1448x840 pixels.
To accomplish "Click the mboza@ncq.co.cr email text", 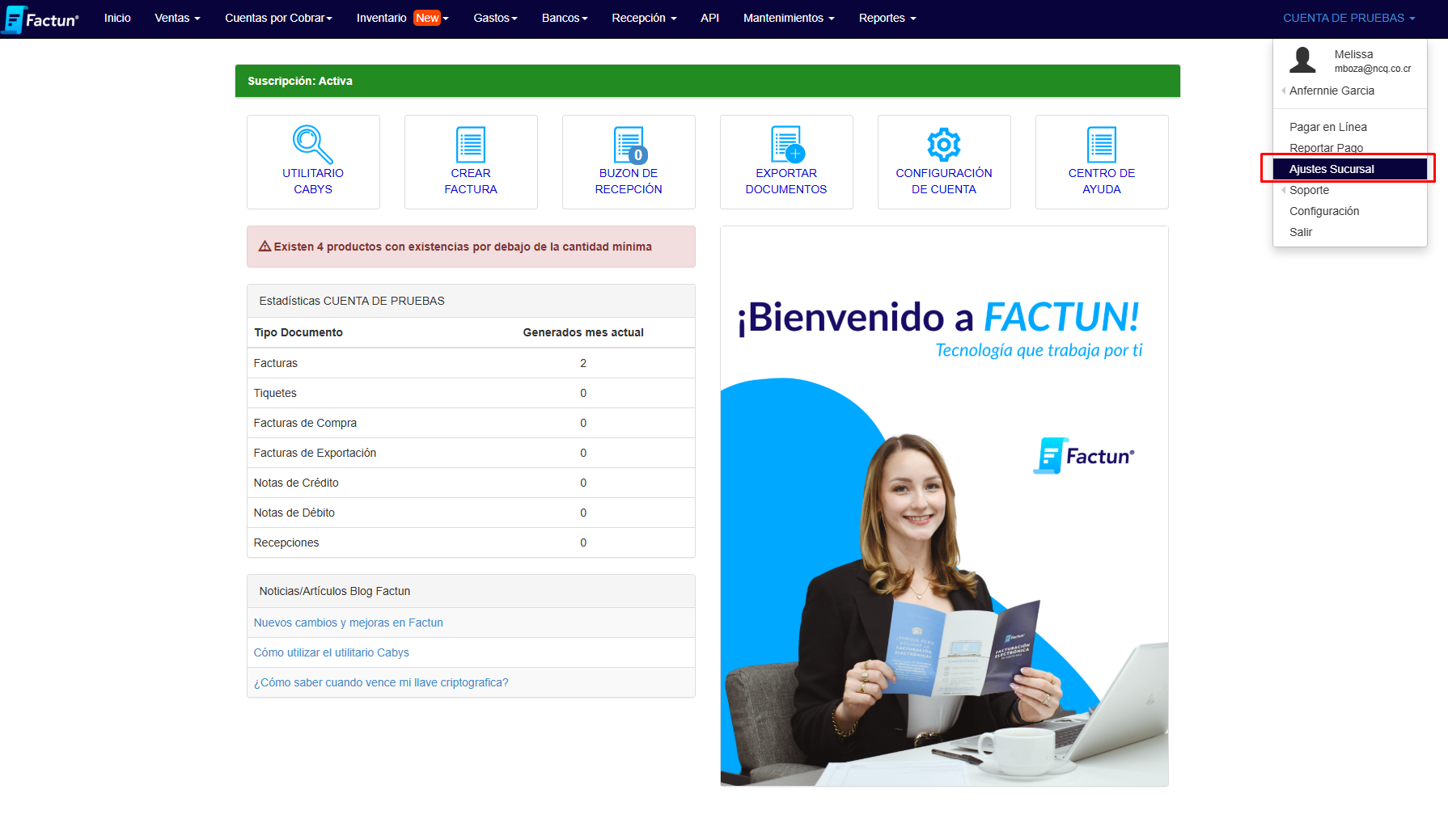I will tap(1373, 69).
